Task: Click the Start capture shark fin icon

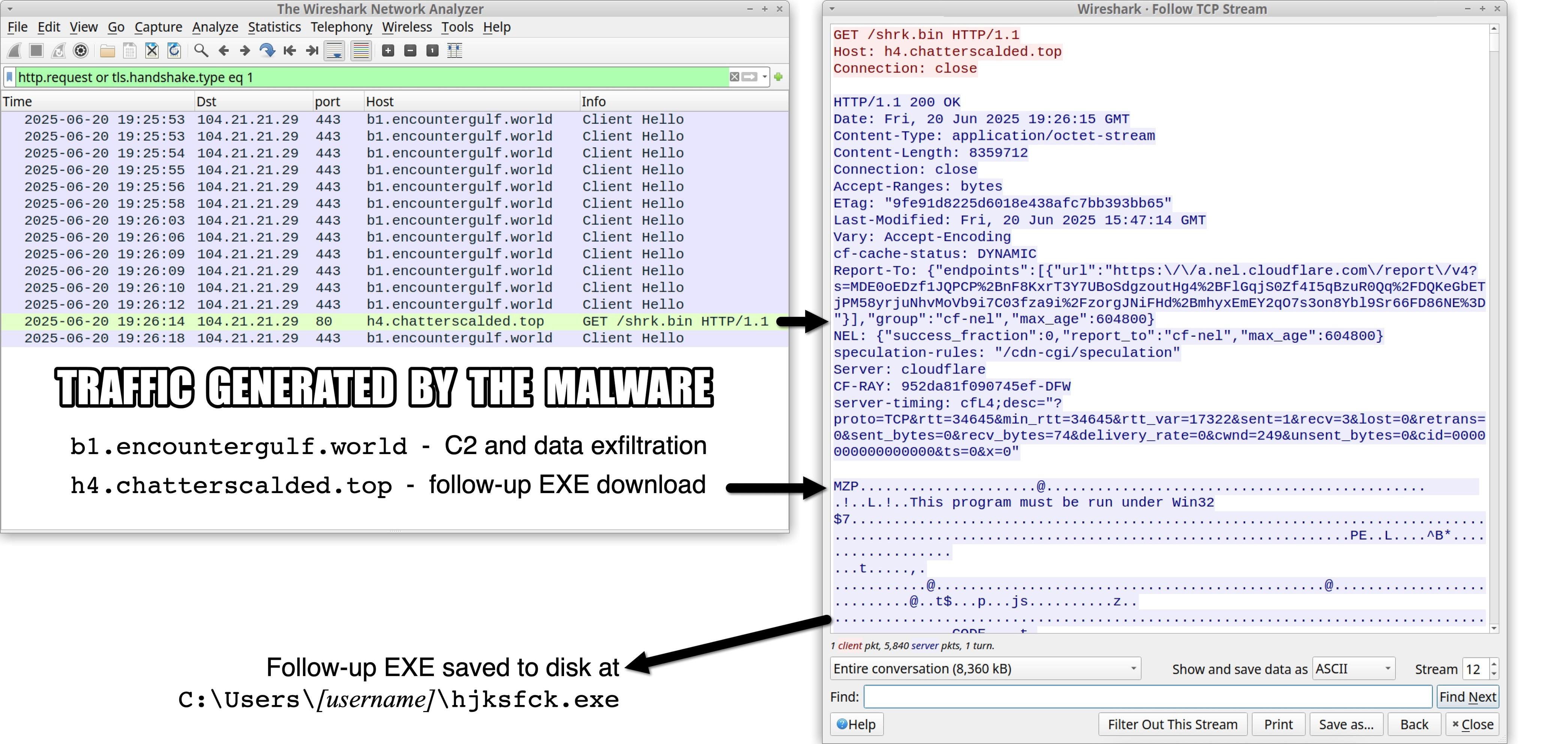Action: tap(15, 51)
